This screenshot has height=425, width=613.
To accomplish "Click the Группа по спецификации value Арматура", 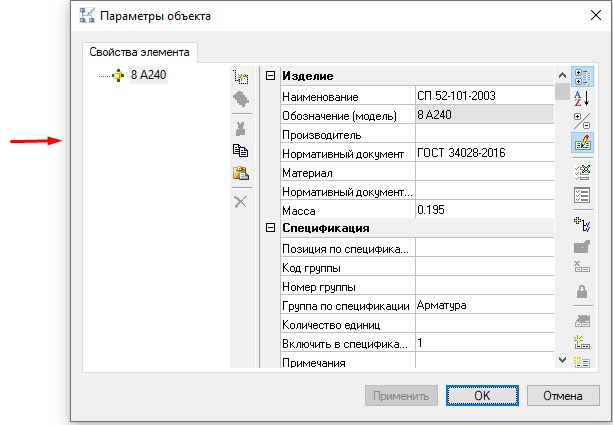I will [483, 306].
